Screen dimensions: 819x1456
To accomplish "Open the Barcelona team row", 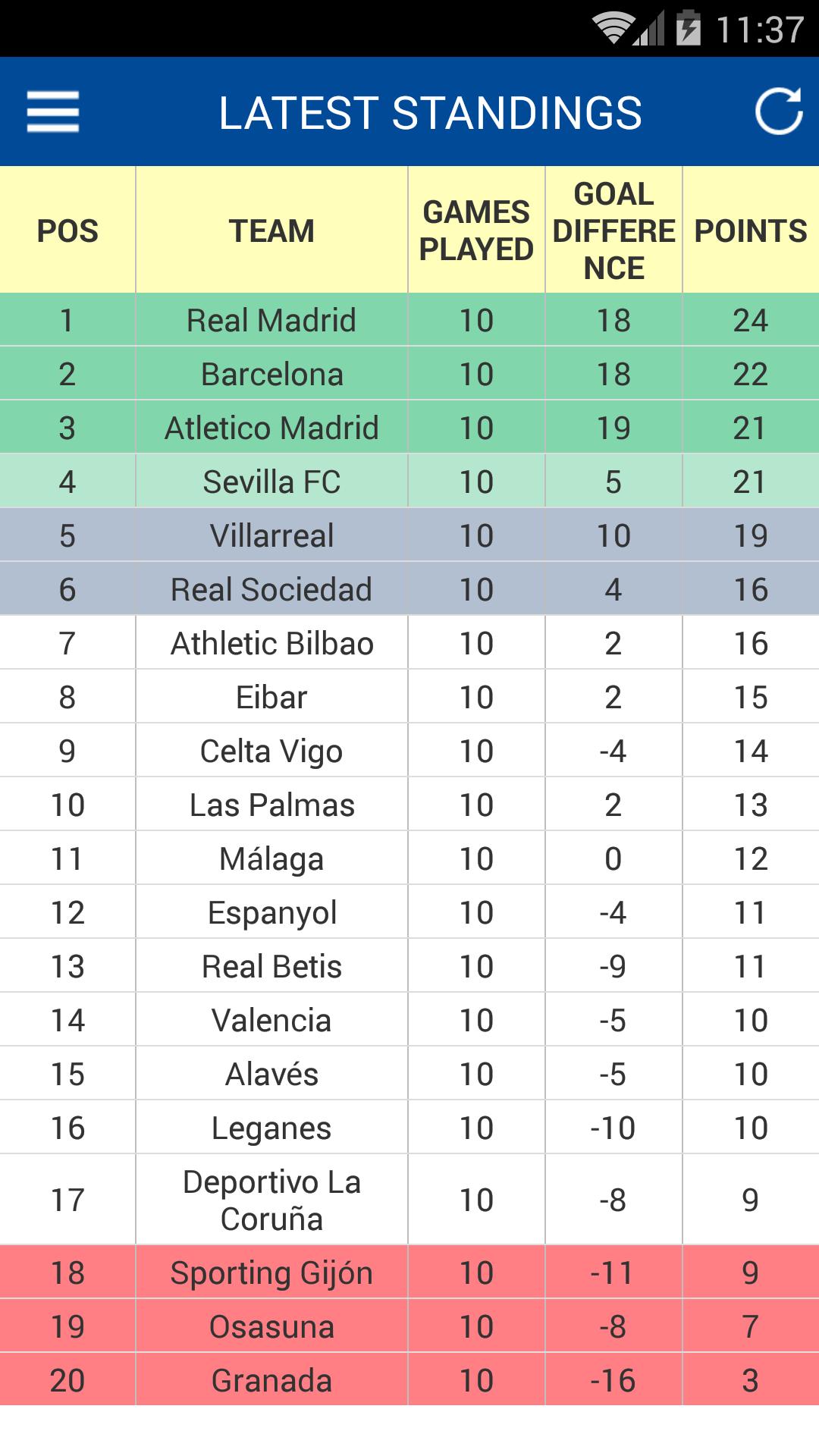I will pyautogui.click(x=409, y=374).
